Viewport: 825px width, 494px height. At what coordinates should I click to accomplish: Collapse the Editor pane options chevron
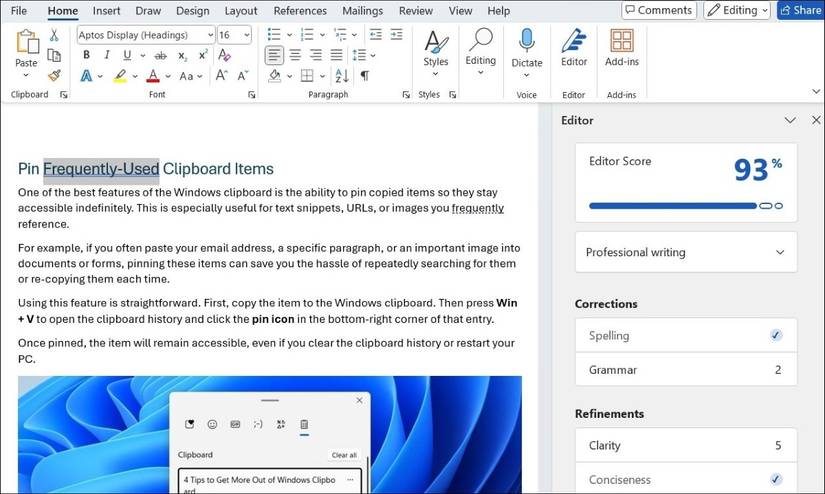790,120
